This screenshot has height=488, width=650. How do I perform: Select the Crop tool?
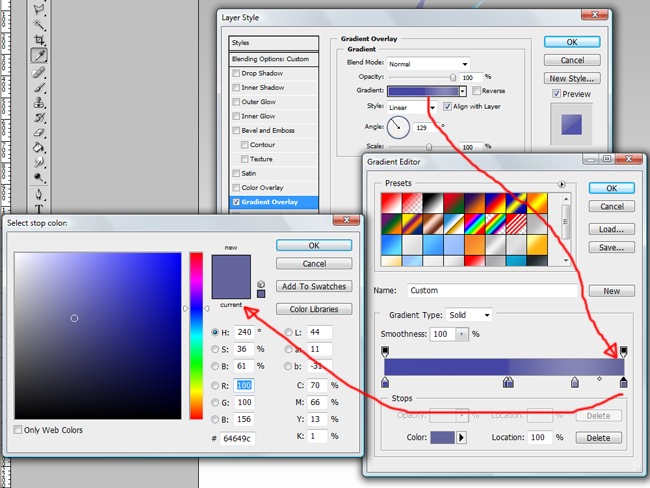click(x=39, y=40)
